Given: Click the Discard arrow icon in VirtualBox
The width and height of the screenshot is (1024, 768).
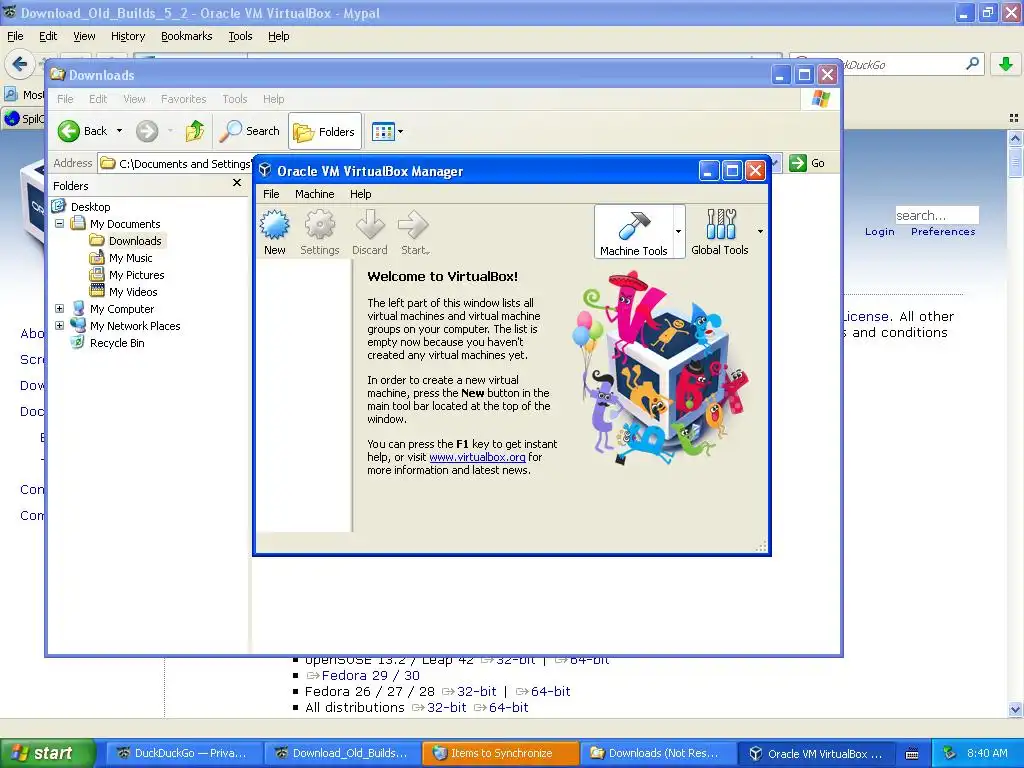Looking at the screenshot, I should 370,232.
